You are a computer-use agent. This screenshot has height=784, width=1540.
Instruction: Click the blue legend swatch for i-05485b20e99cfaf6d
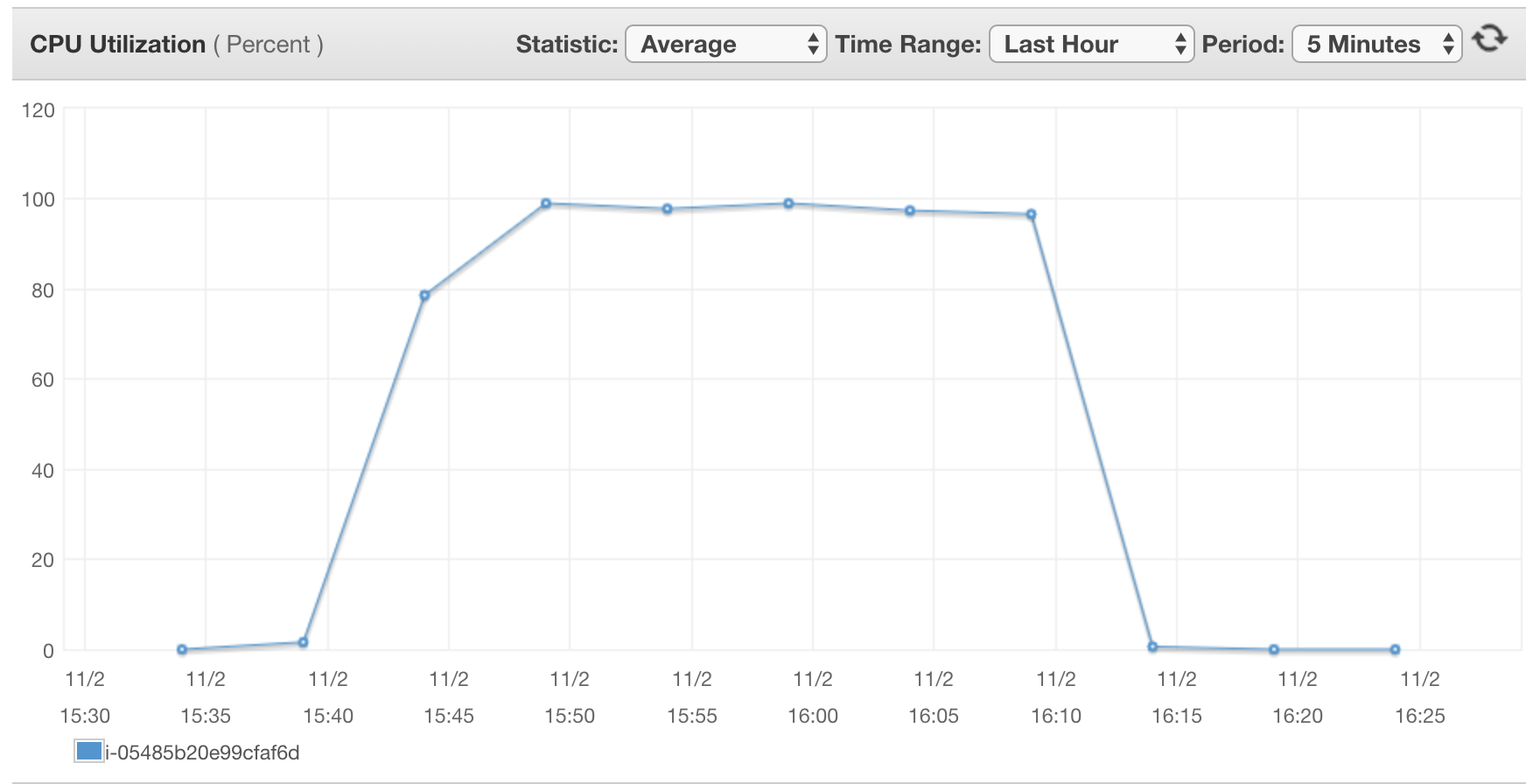pyautogui.click(x=88, y=752)
